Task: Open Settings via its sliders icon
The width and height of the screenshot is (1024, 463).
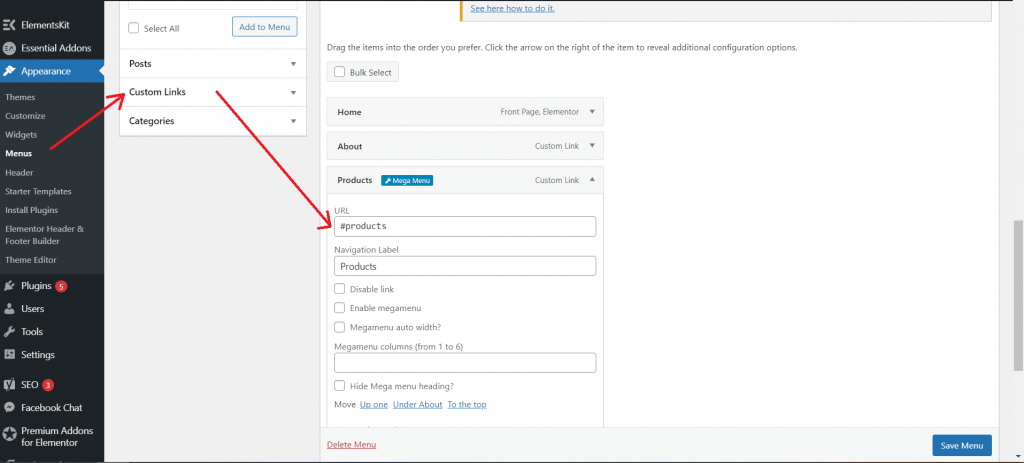Action: (x=9, y=355)
